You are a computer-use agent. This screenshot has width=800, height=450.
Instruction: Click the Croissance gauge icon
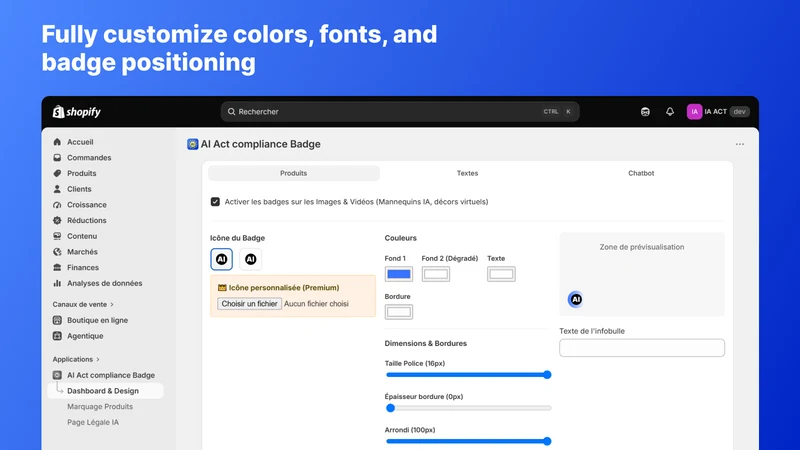point(57,205)
